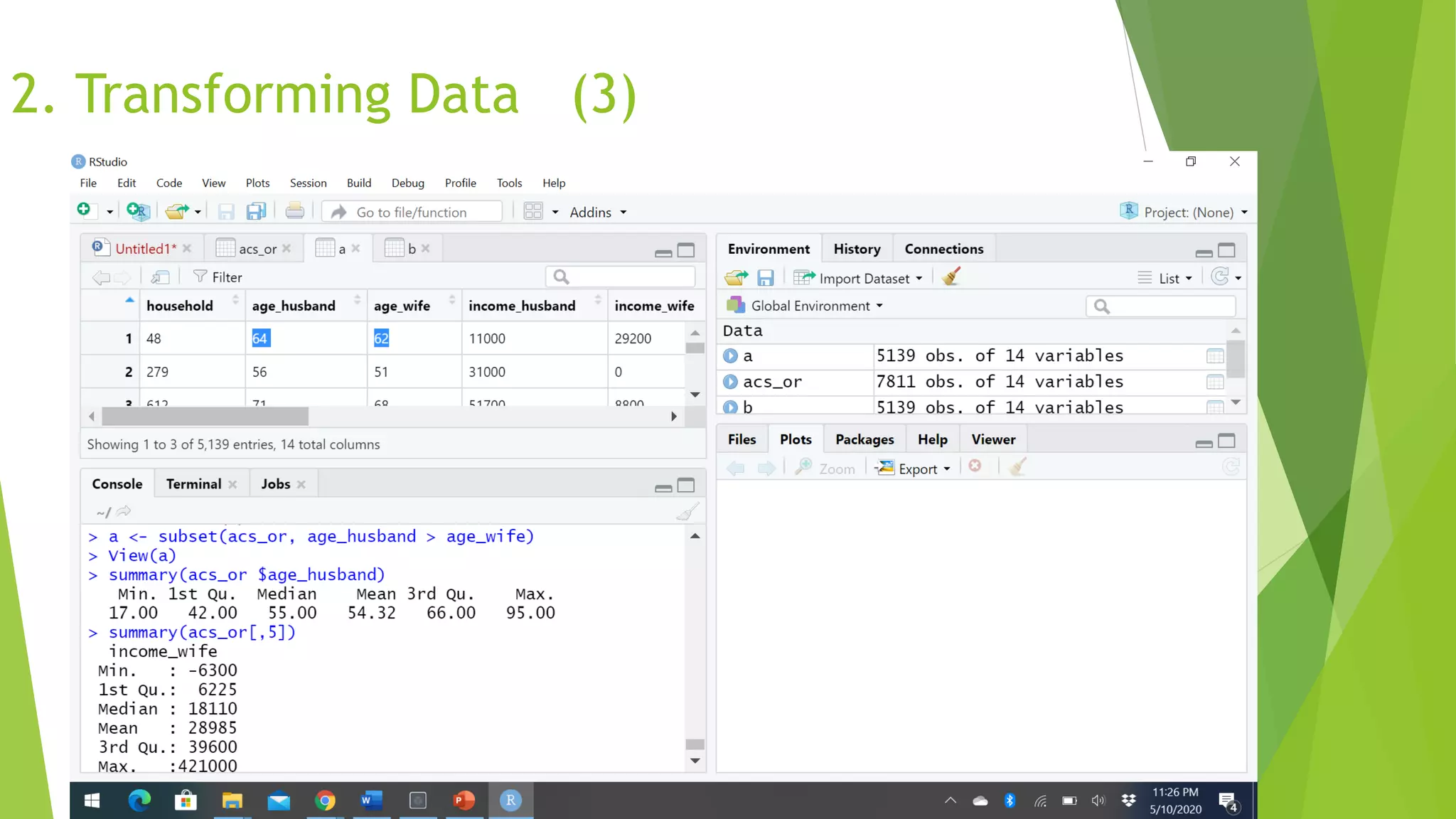Open the Global Environment dropdown

pyautogui.click(x=805, y=306)
